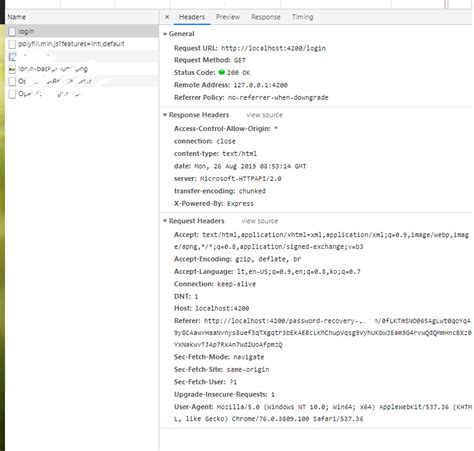The image size is (474, 451).
Task: Click the Request Method GET value
Action: tap(240, 60)
